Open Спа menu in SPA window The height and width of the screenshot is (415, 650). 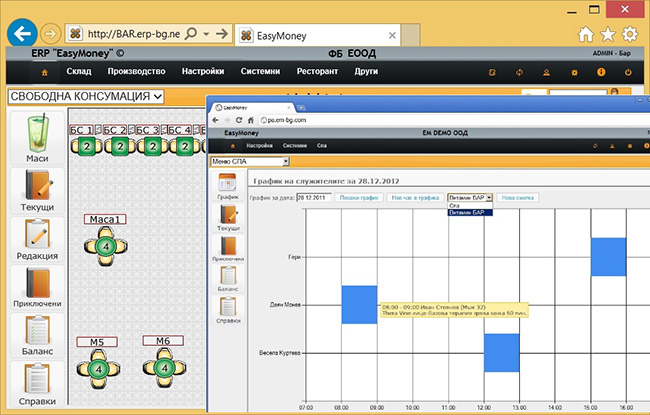[x=322, y=146]
